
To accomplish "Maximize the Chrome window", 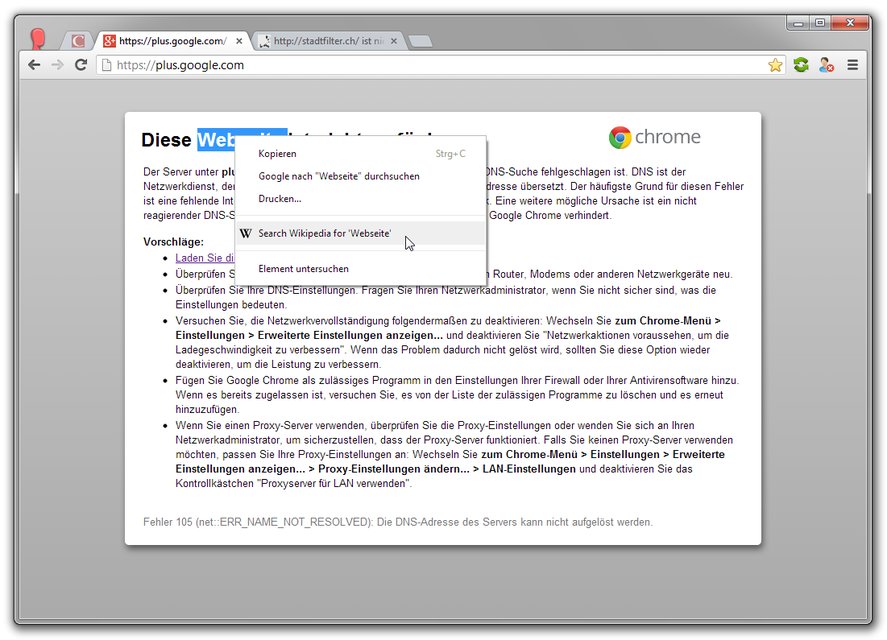I will point(820,23).
